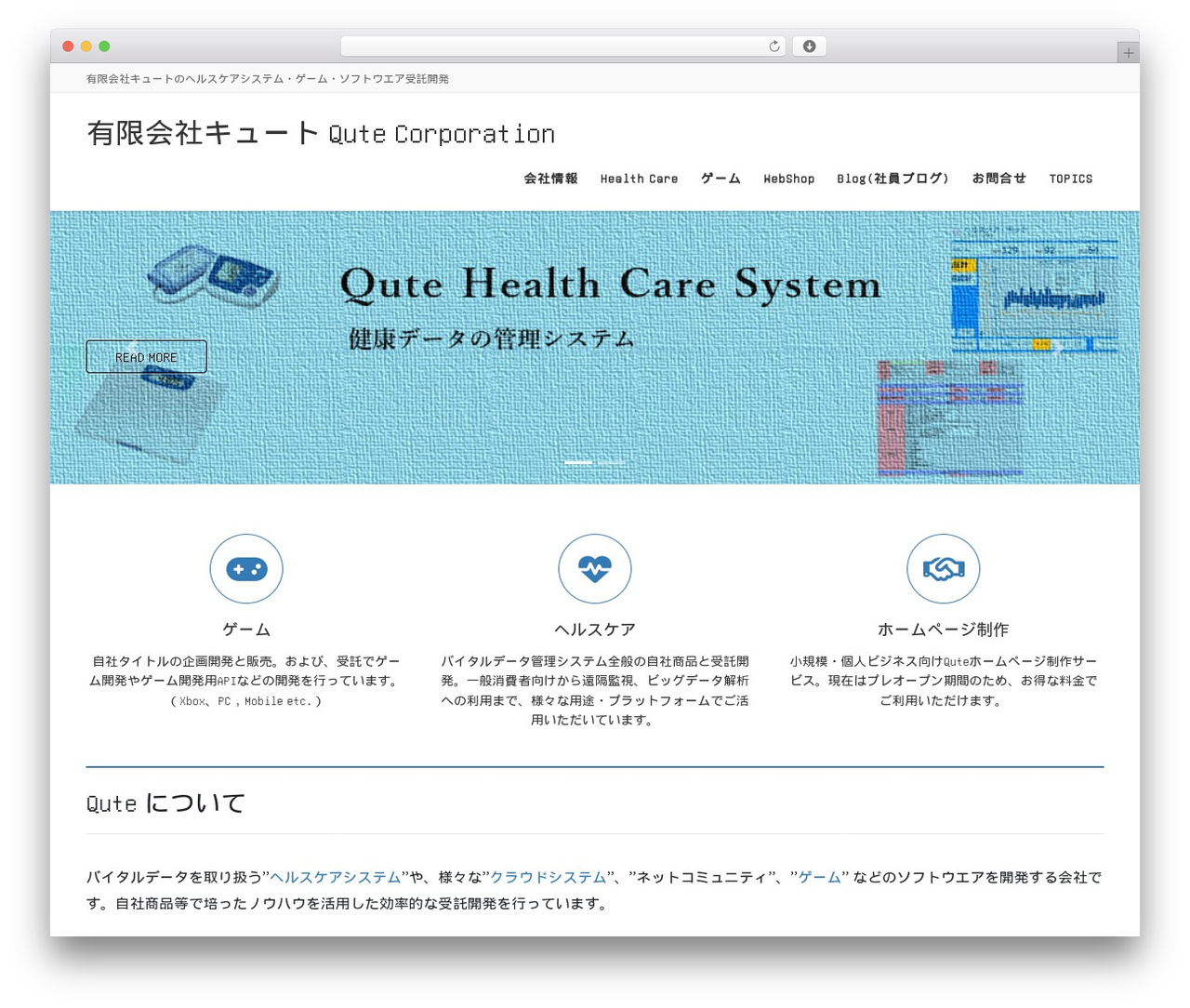The height and width of the screenshot is (1008, 1190).
Task: Click the Qute について heading
Action: pyautogui.click(x=165, y=803)
